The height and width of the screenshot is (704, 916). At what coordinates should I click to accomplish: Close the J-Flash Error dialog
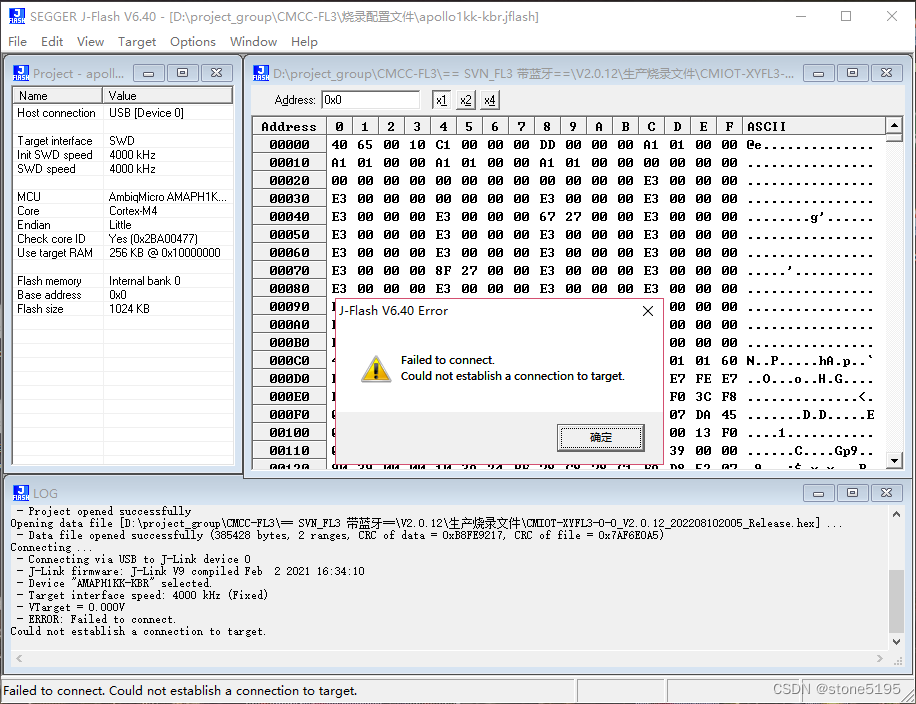648,311
